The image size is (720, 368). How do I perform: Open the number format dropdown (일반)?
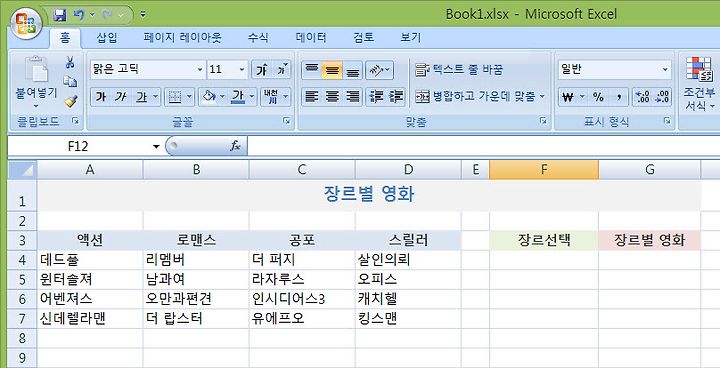tap(665, 70)
